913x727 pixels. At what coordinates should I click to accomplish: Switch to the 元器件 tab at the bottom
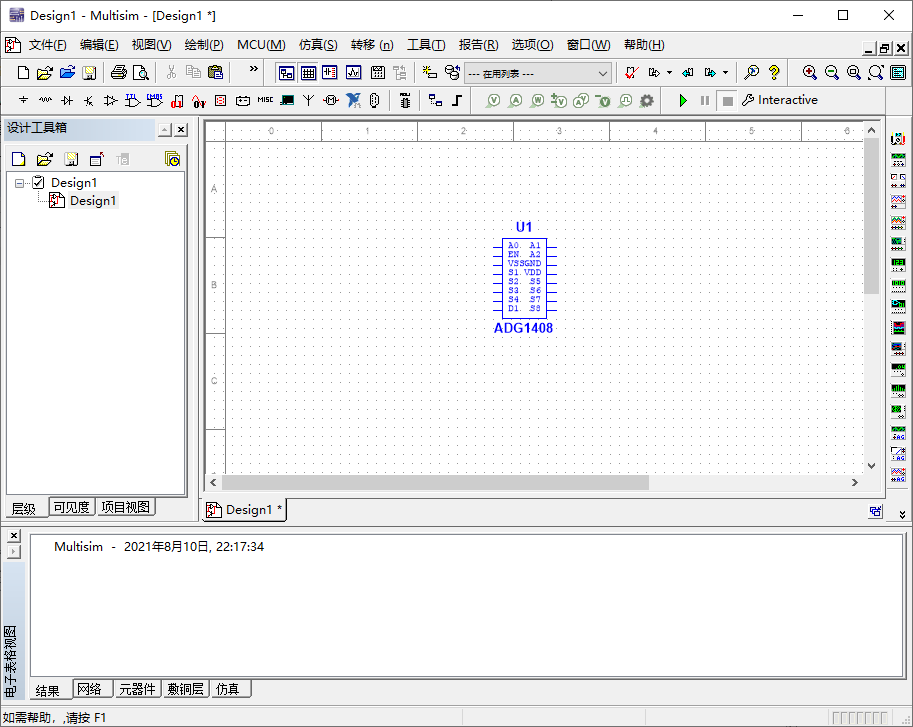(x=137, y=689)
